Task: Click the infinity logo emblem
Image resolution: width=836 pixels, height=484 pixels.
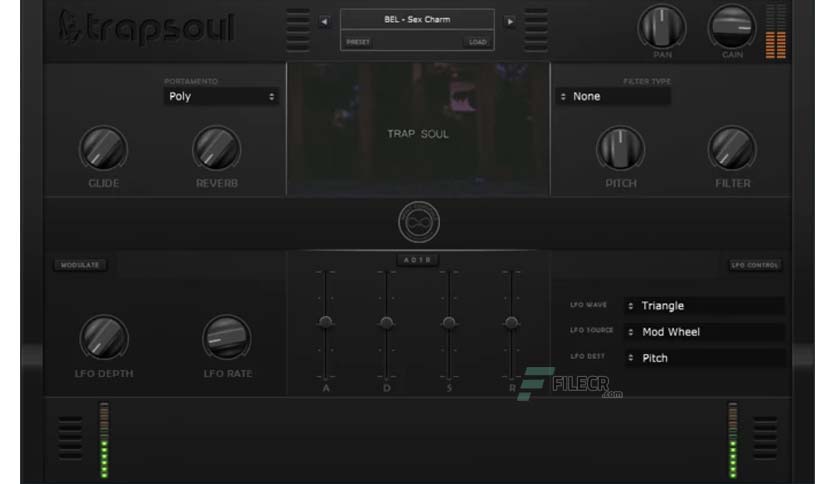Action: coord(419,222)
